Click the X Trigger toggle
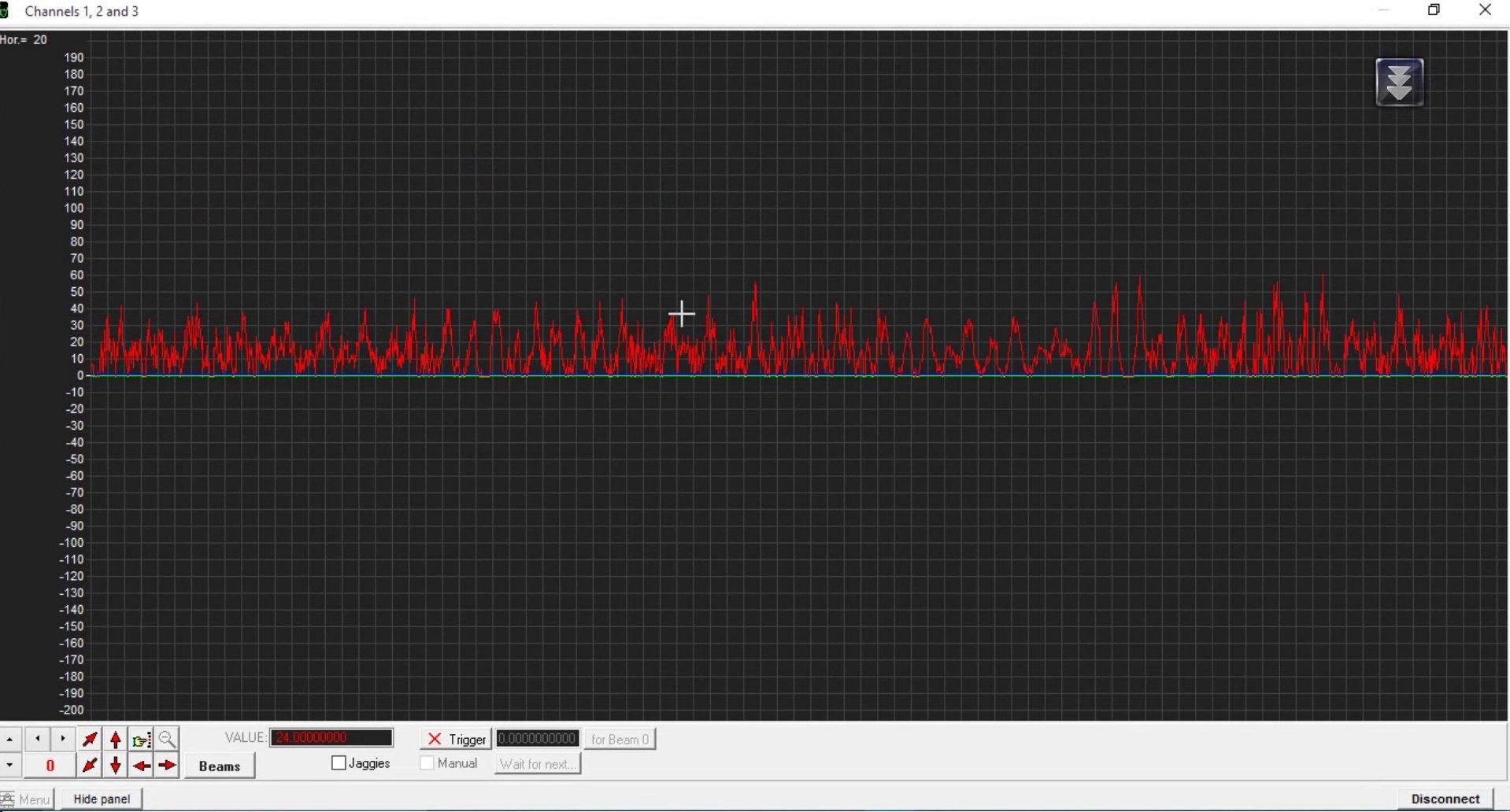The height and width of the screenshot is (812, 1510). click(454, 738)
